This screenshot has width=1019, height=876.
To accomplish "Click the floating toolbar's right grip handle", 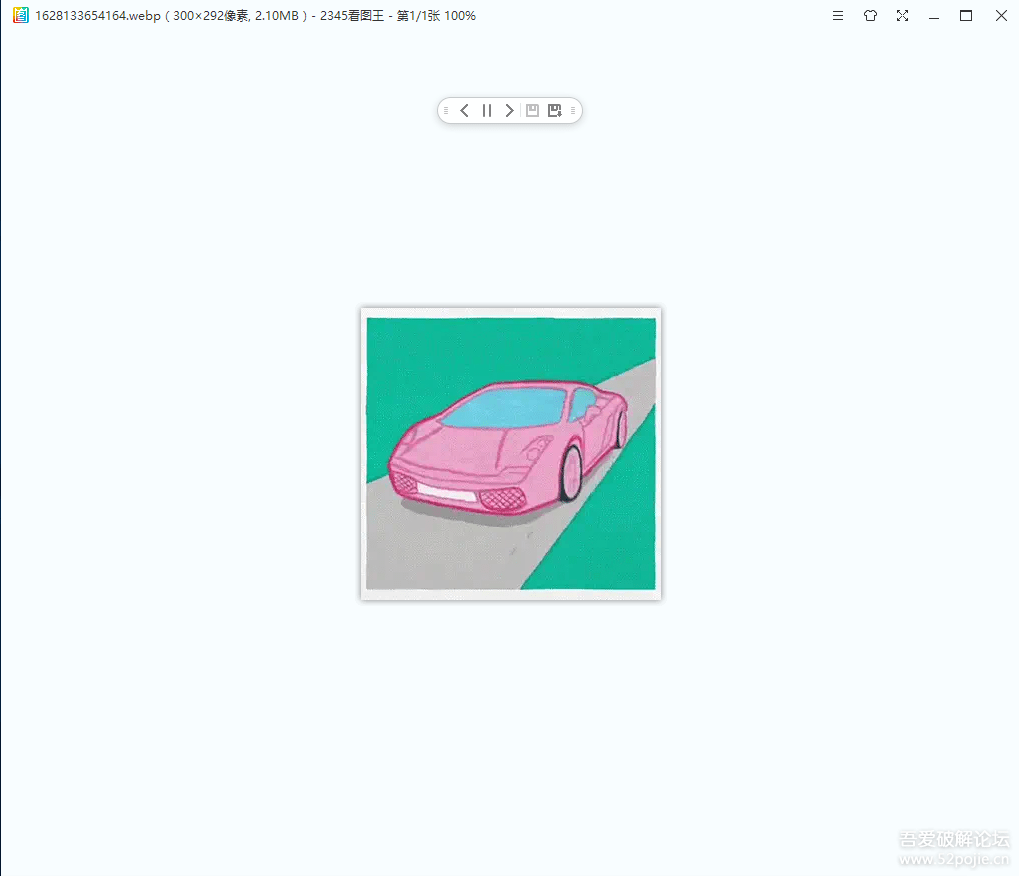I will click(x=573, y=111).
